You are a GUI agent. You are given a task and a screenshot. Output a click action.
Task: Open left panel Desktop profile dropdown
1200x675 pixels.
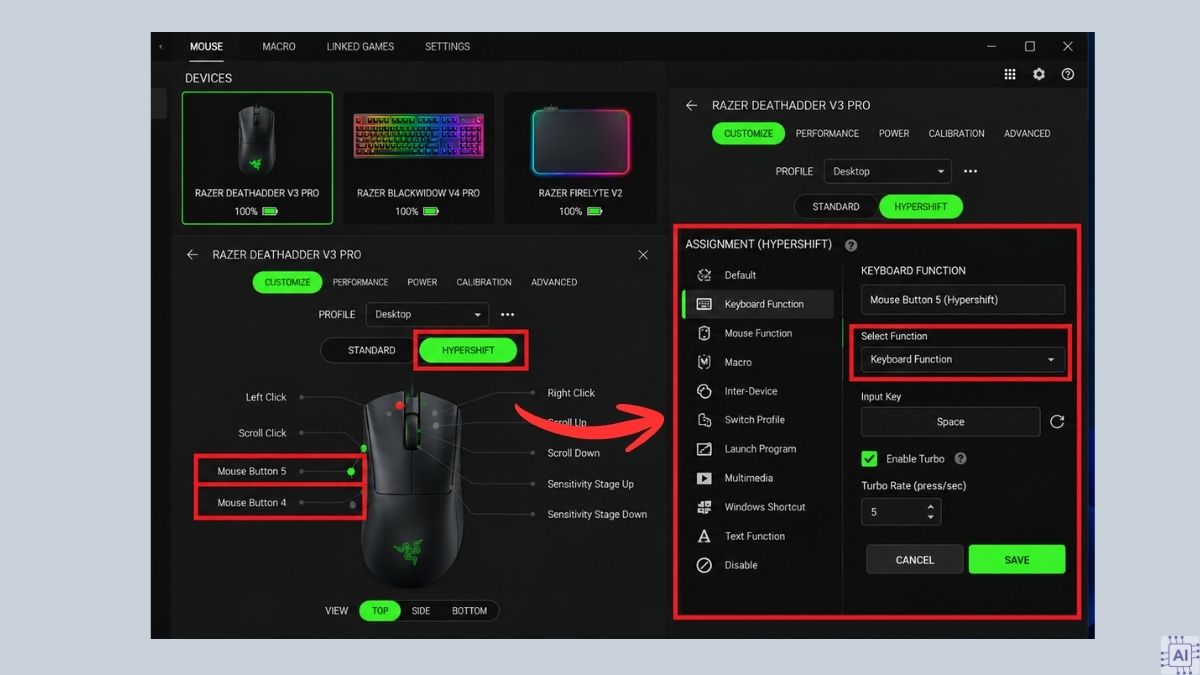click(x=427, y=314)
